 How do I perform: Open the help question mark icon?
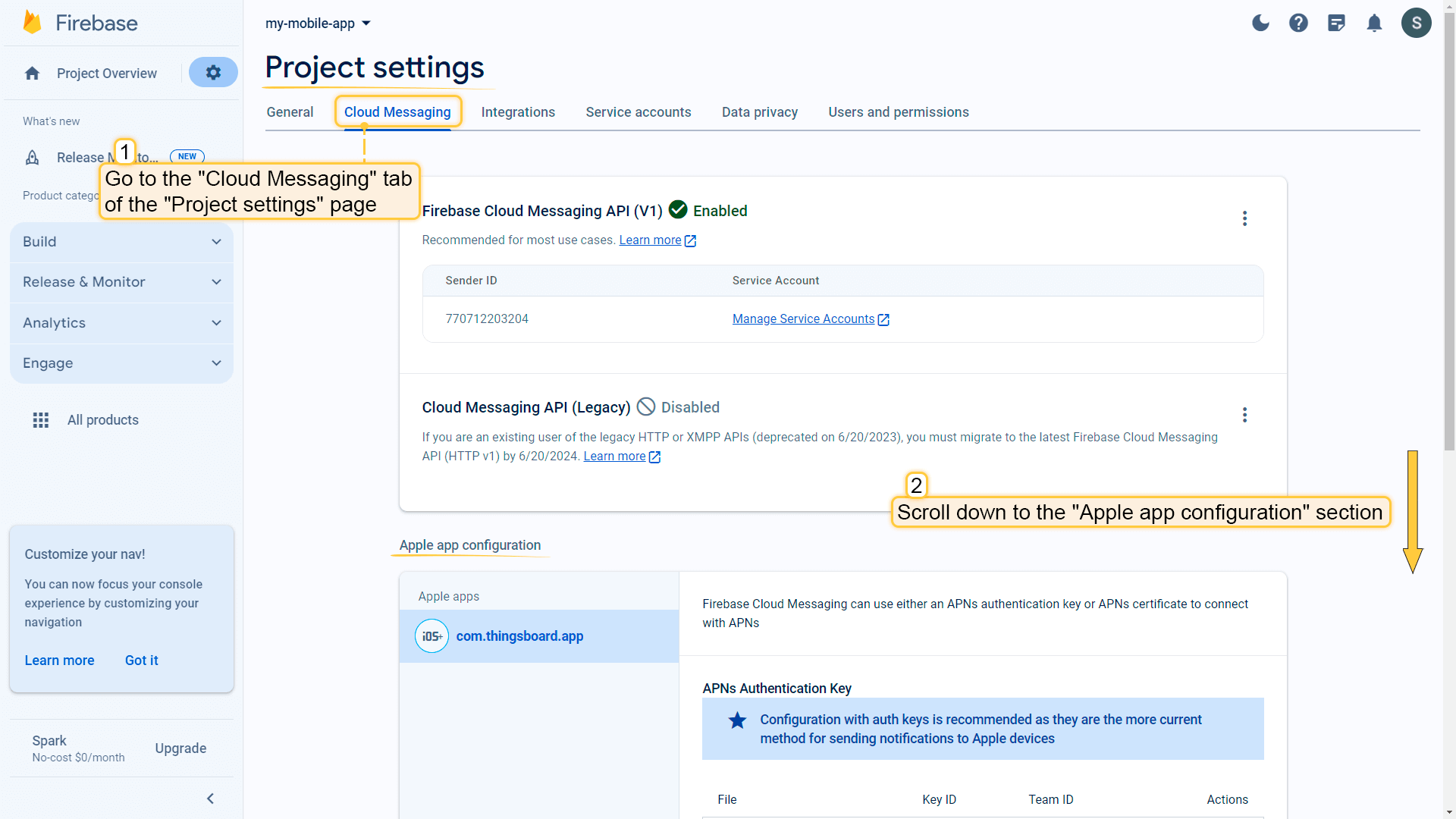pyautogui.click(x=1298, y=23)
